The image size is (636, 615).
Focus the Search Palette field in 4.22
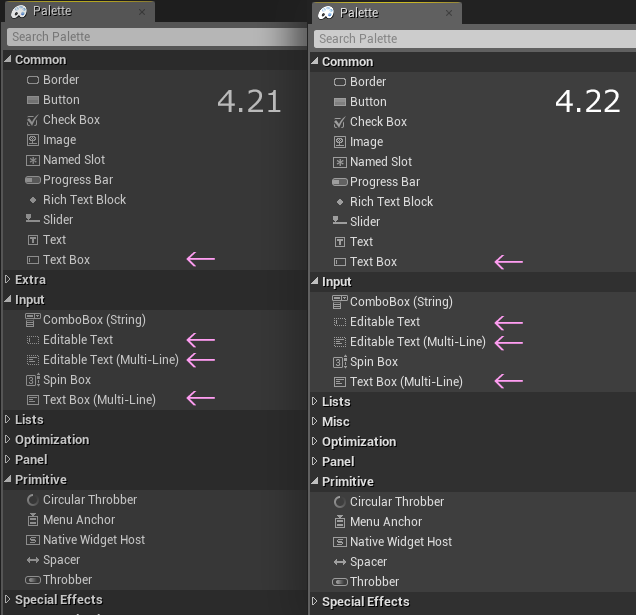point(475,39)
